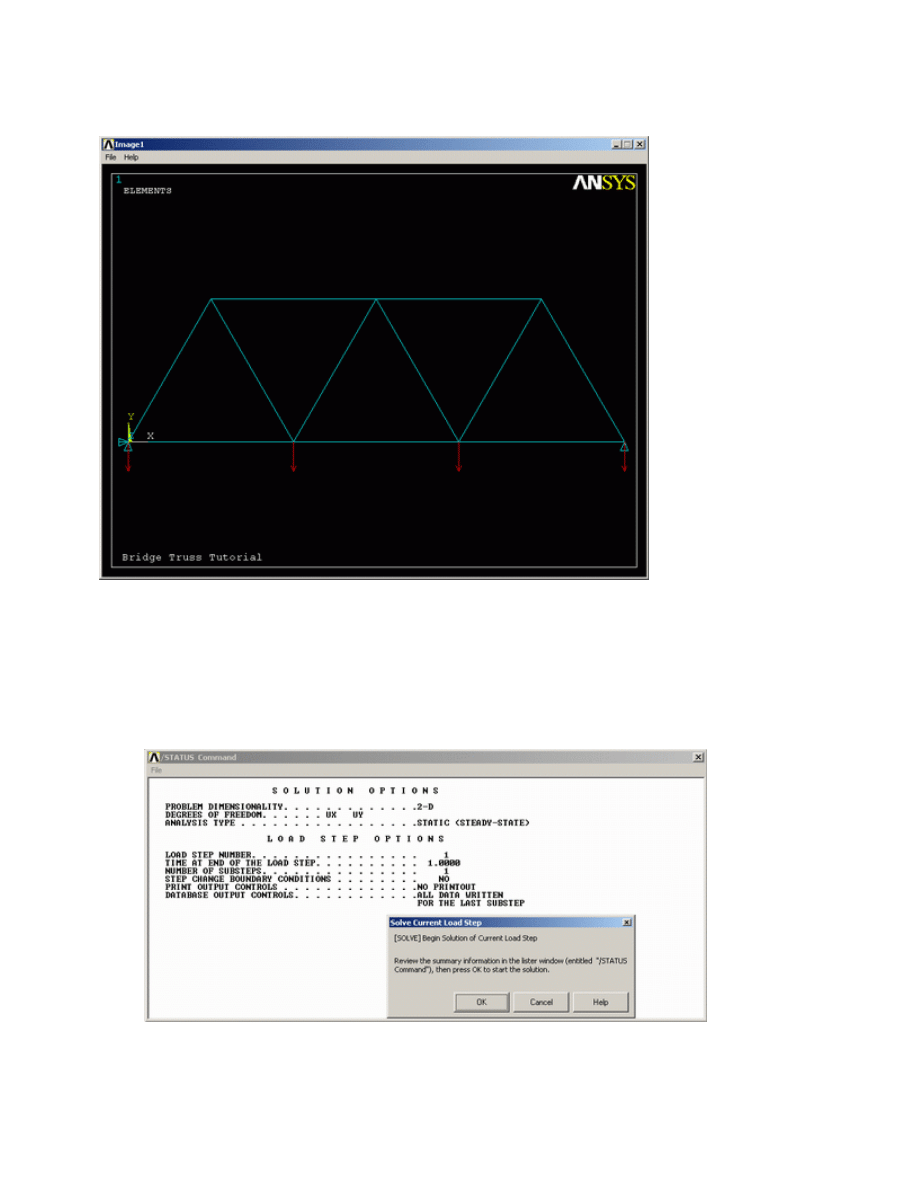The image size is (918, 1188).
Task: Click the ANSYS logo in graphics window
Action: (x=603, y=183)
